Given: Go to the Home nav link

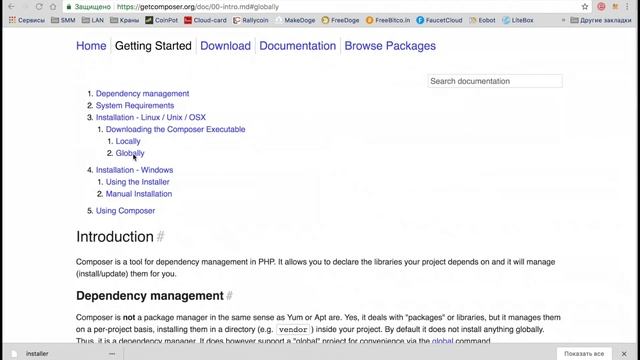Looking at the screenshot, I should coord(91,46).
